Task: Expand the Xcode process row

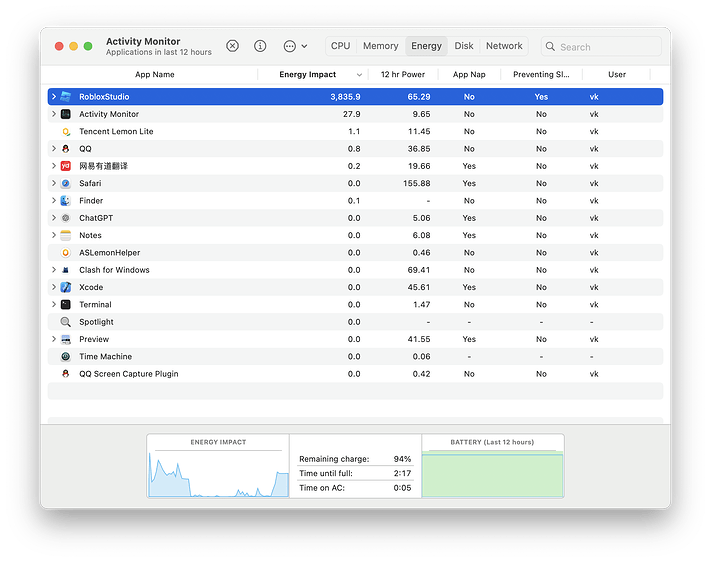Action: click(x=54, y=287)
